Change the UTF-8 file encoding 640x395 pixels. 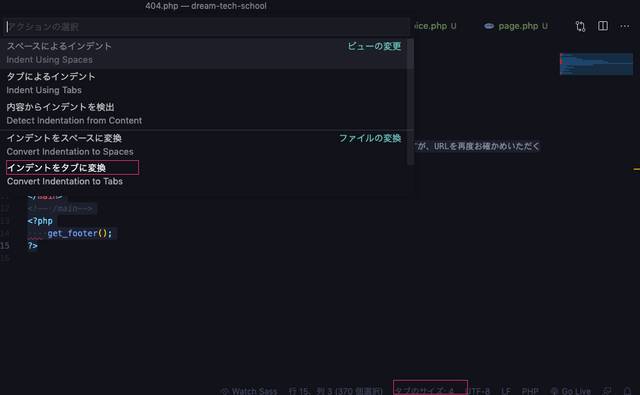478,391
